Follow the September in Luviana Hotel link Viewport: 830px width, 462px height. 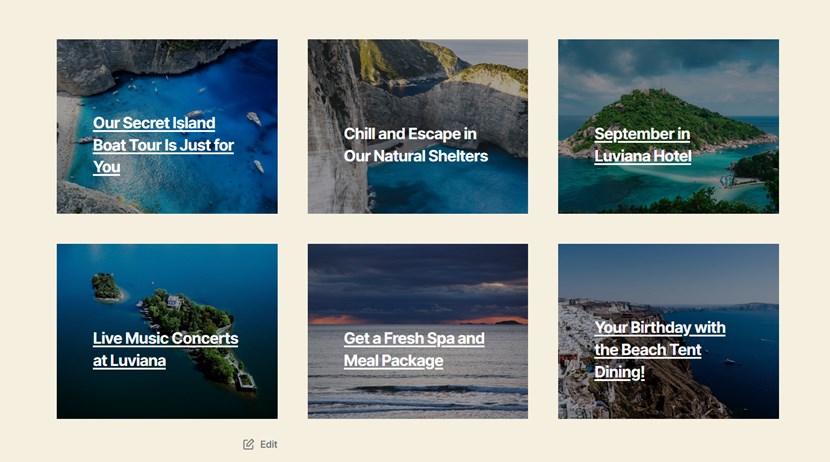click(643, 145)
